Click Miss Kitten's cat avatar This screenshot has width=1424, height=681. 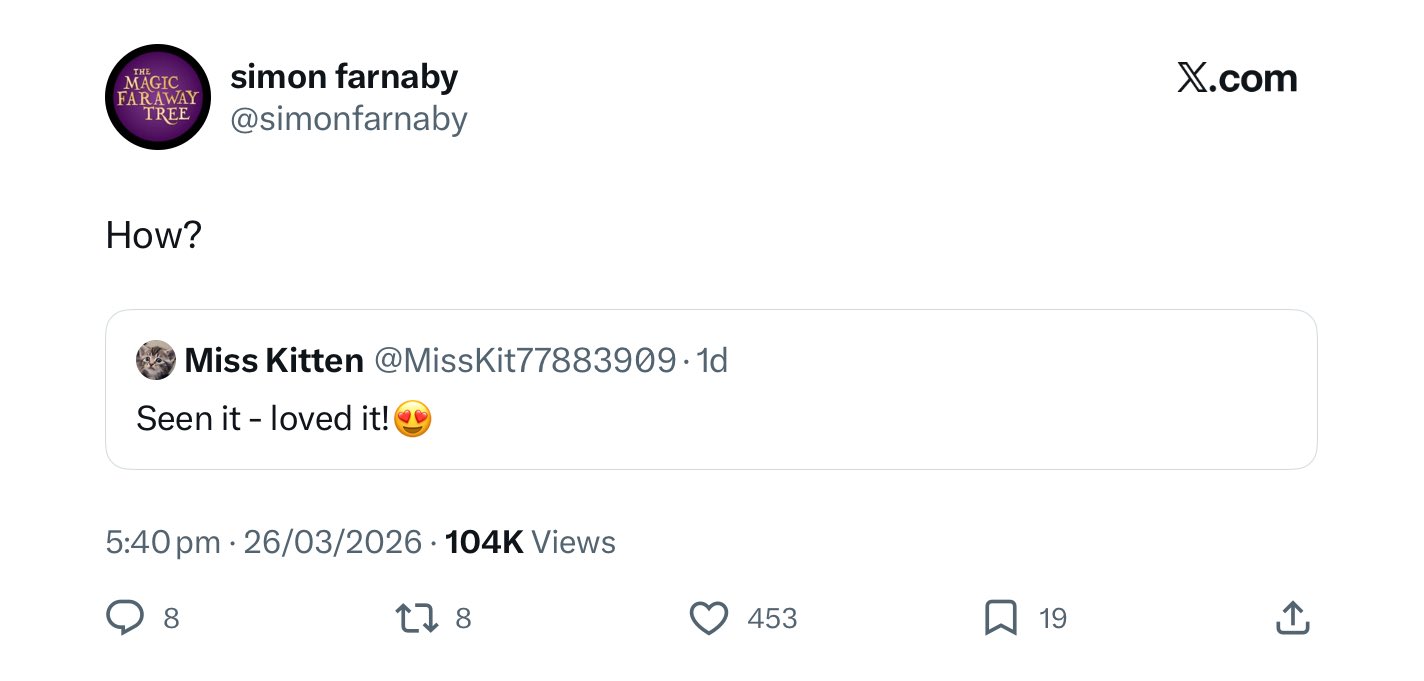pyautogui.click(x=155, y=360)
